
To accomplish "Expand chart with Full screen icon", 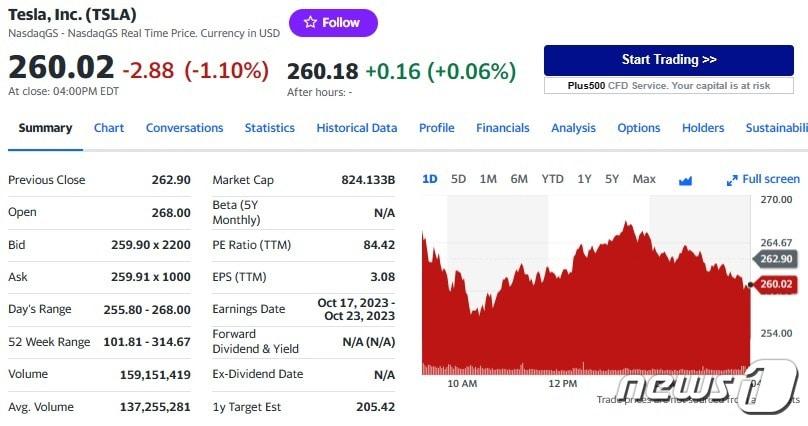I will pos(763,179).
